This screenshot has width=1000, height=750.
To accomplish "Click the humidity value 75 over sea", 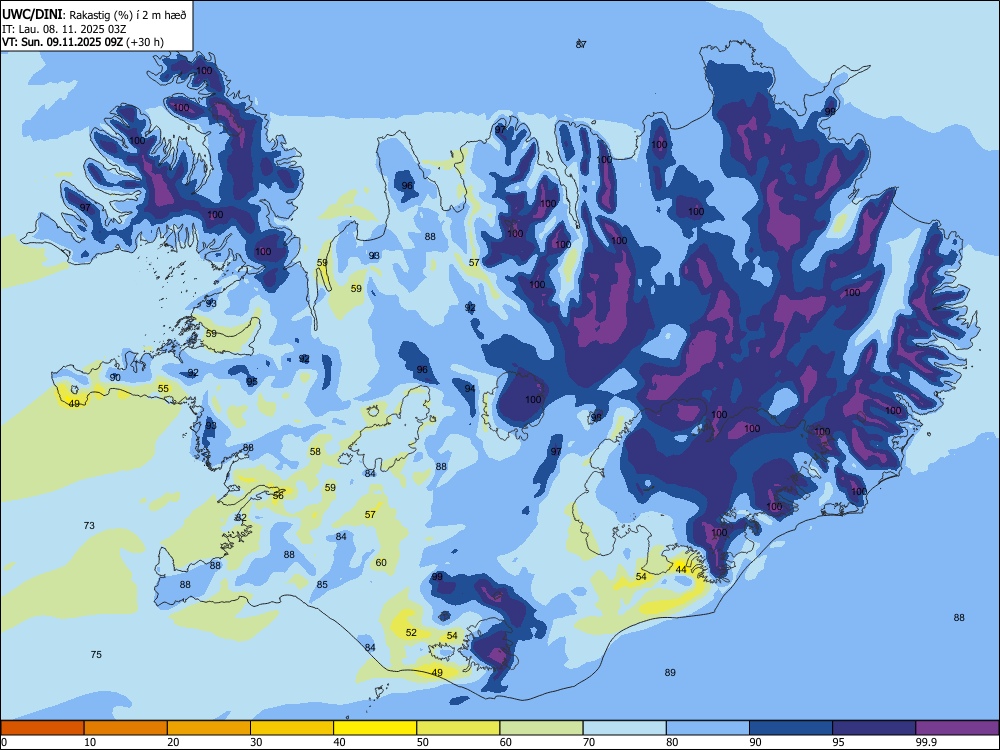I will (96, 654).
